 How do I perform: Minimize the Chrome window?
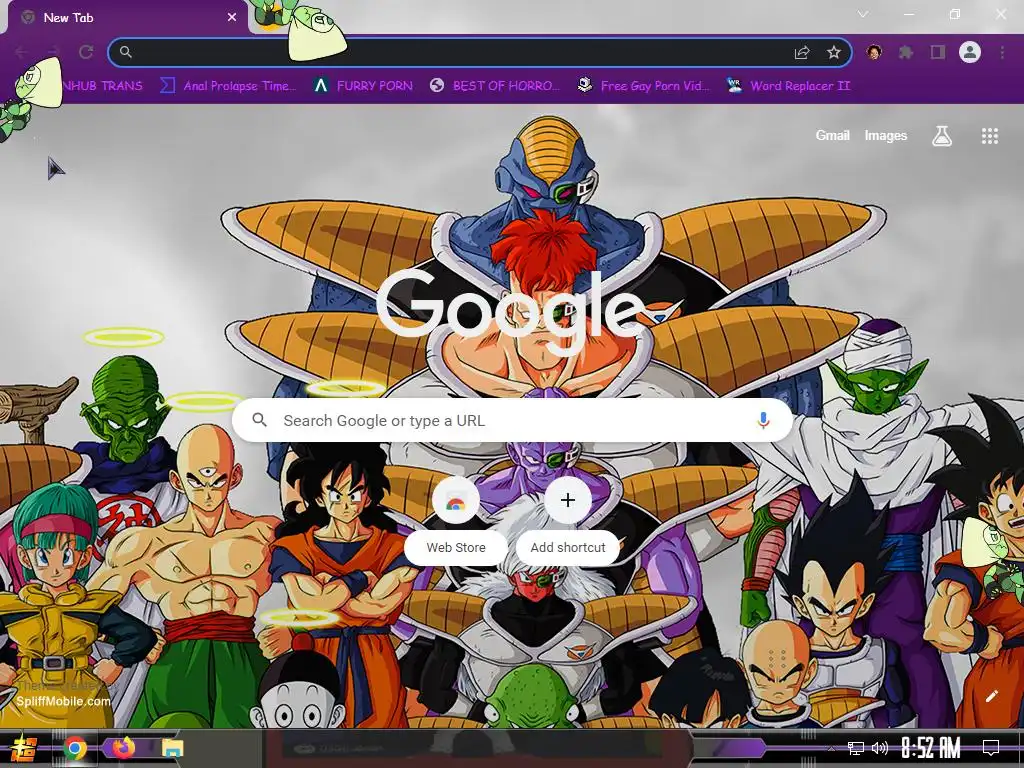click(909, 14)
